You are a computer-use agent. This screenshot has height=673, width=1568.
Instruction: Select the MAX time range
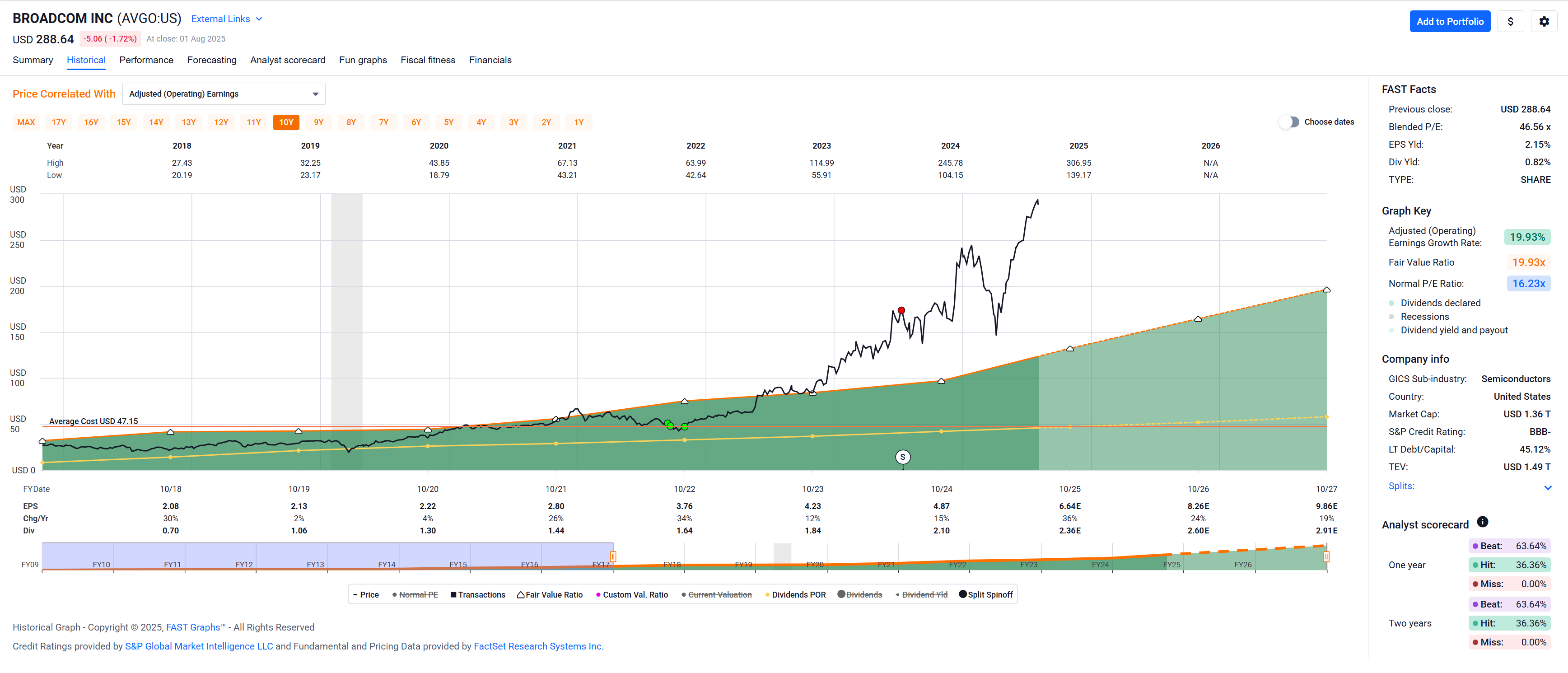(x=26, y=122)
